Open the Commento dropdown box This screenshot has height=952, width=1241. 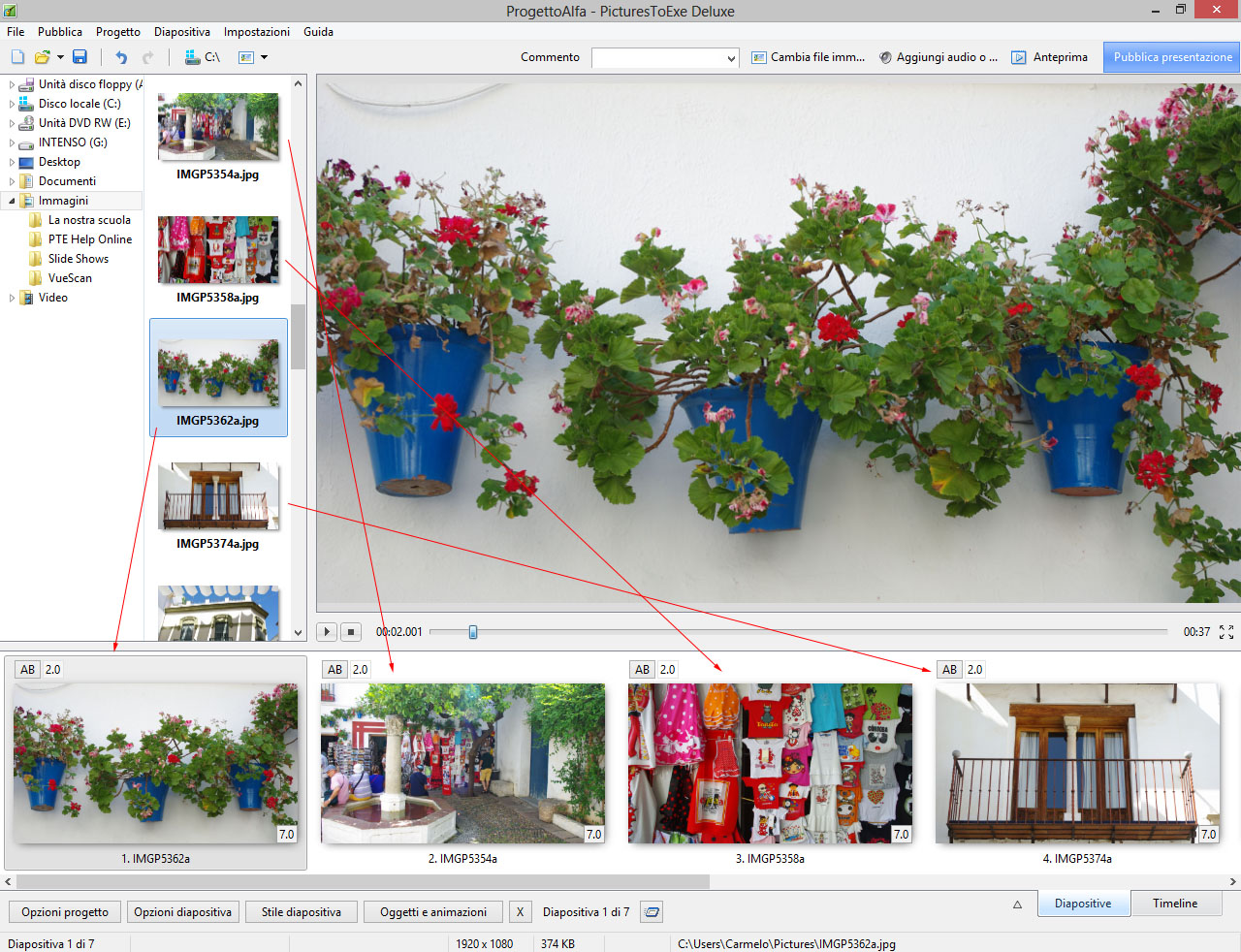coord(665,58)
